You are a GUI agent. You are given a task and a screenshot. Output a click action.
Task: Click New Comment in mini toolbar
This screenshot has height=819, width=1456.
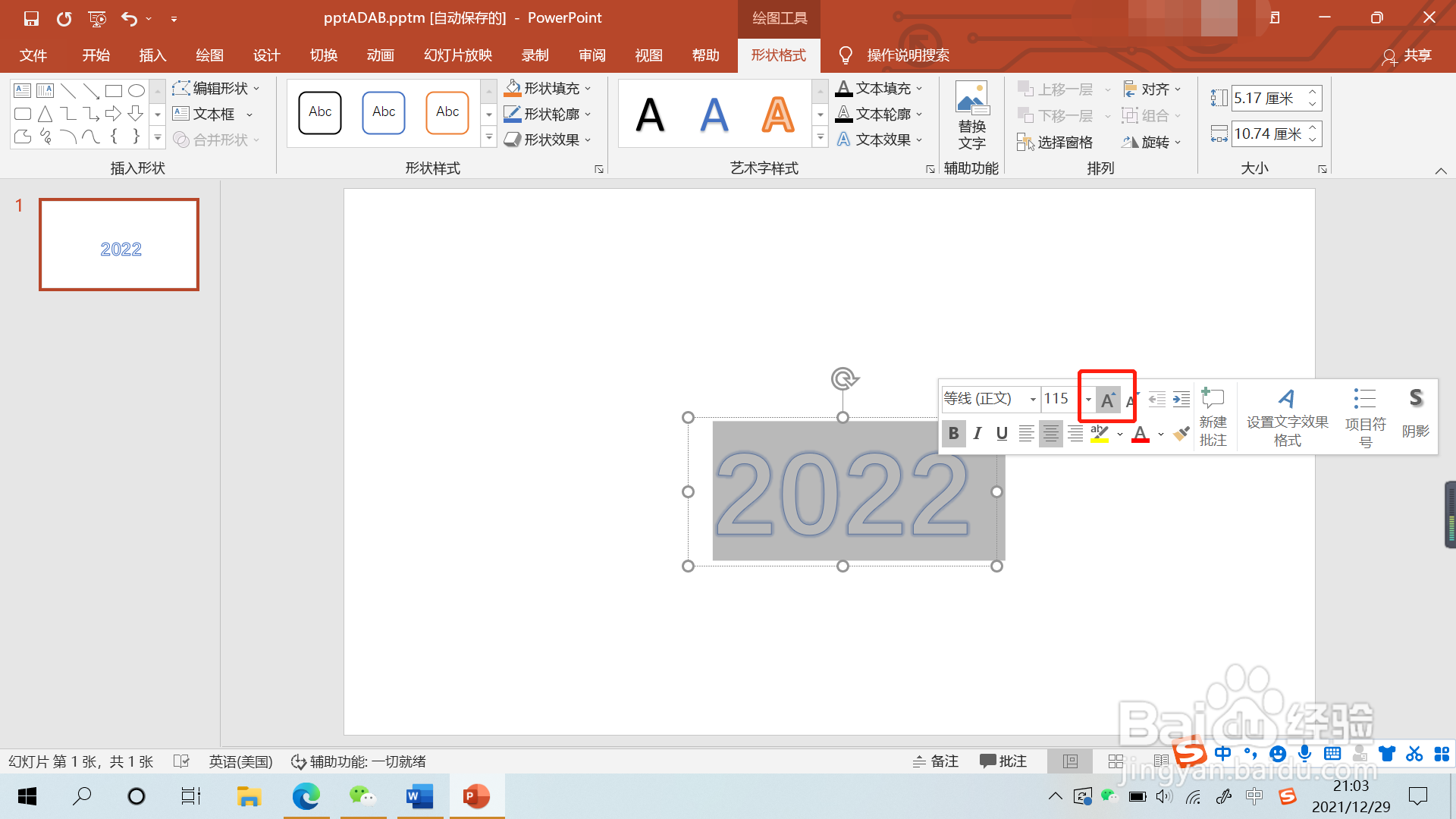point(1213,416)
